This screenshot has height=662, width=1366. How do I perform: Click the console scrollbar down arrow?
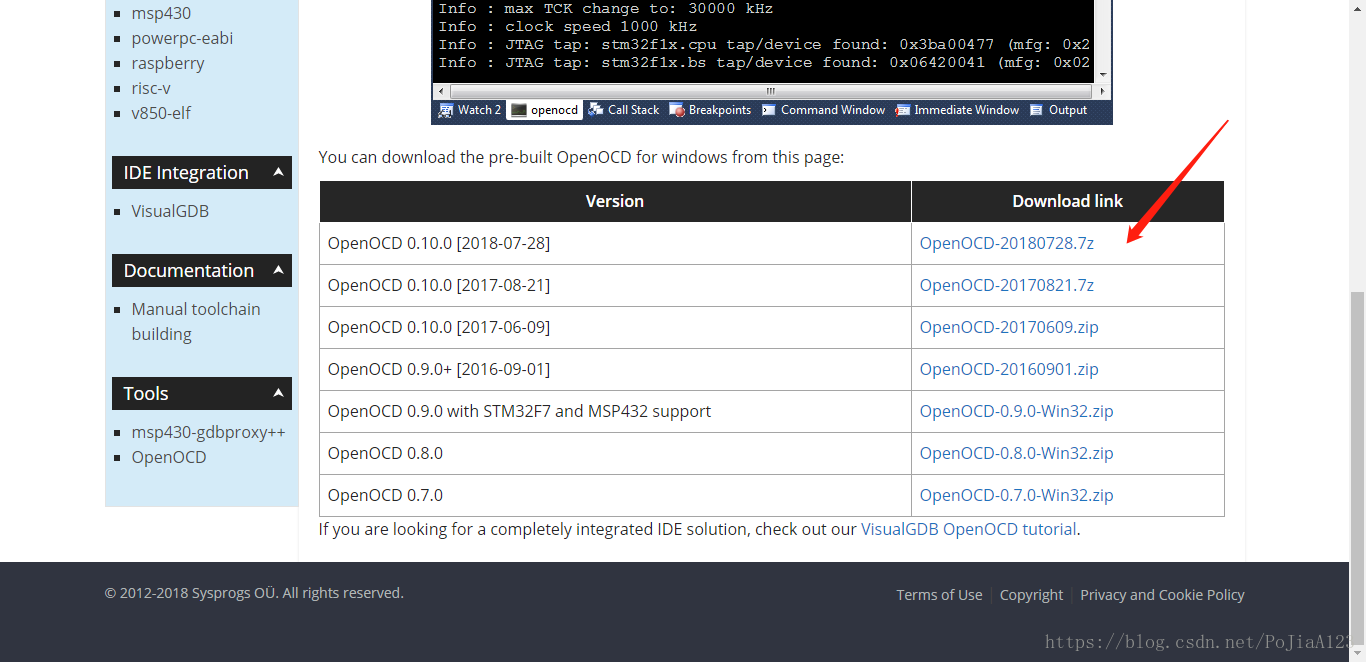point(1103,74)
